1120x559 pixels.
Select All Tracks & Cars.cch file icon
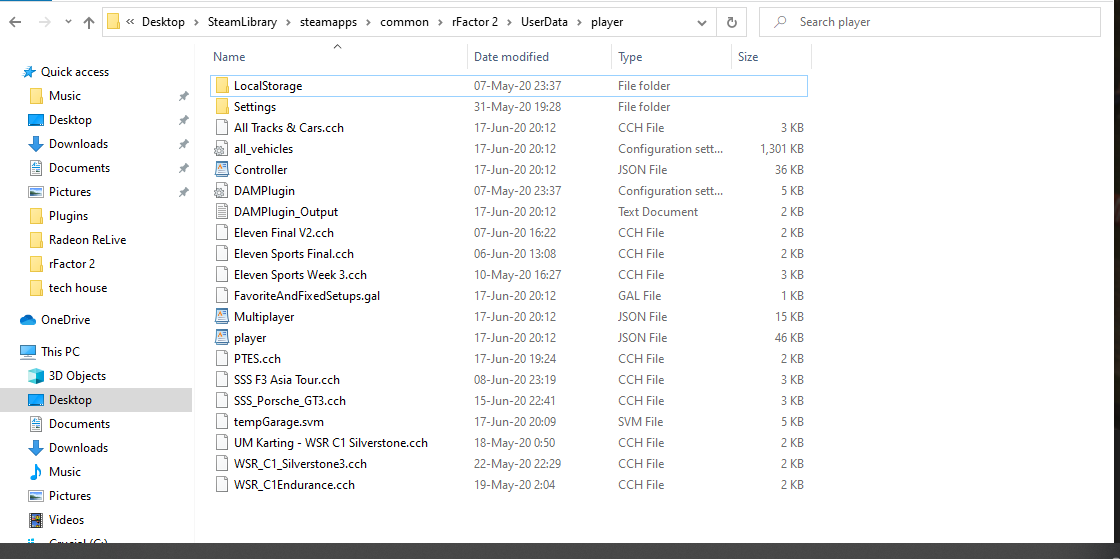[221, 128]
